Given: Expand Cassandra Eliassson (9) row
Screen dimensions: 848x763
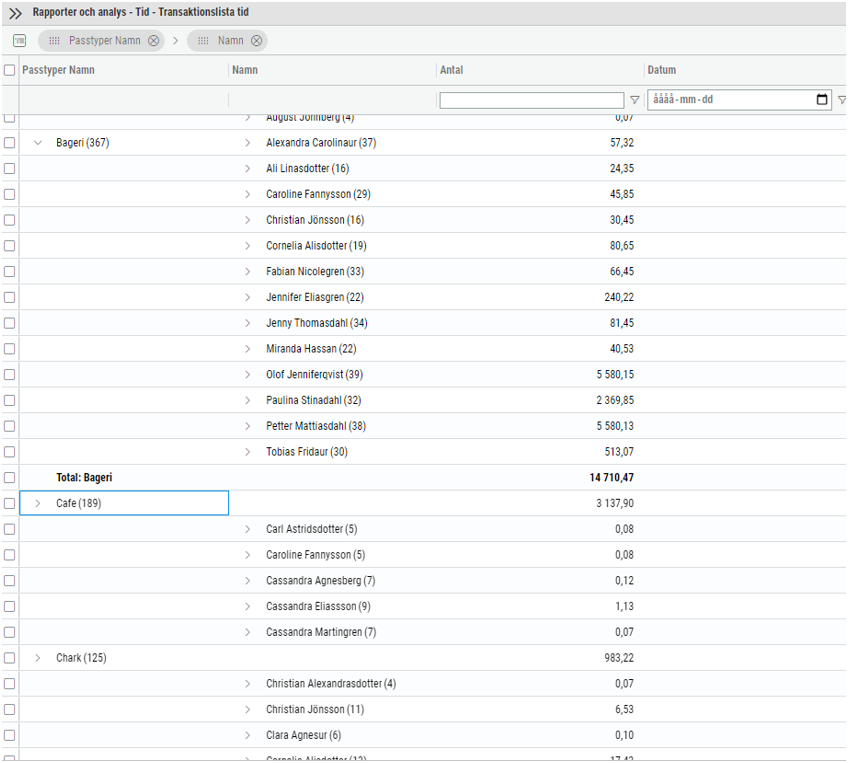Looking at the screenshot, I should tap(247, 607).
